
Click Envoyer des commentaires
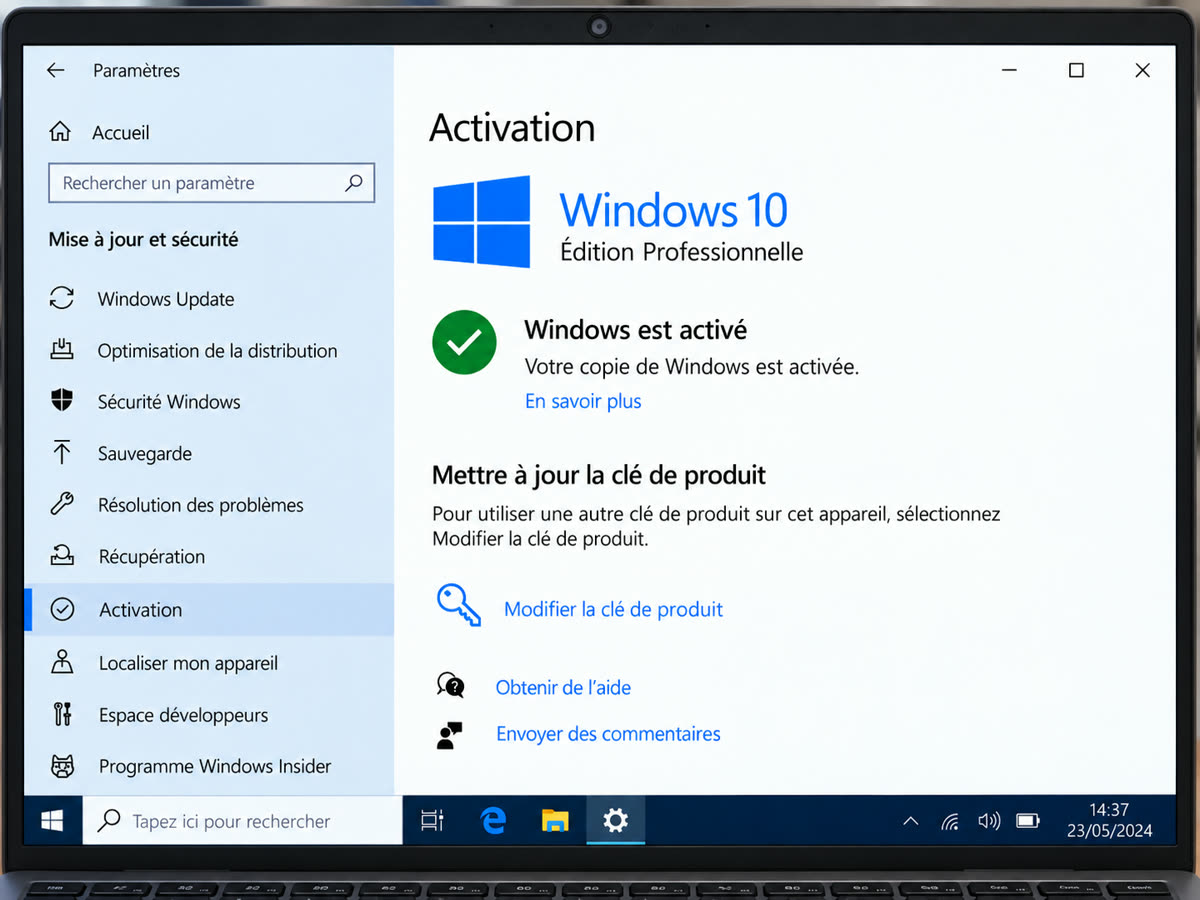[608, 734]
